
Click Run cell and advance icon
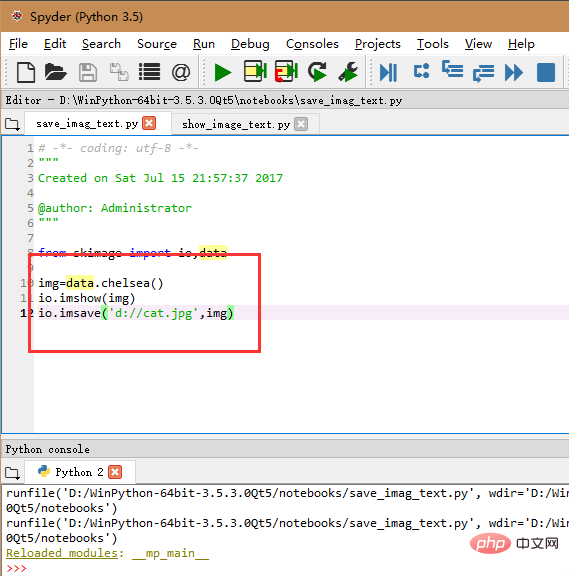pos(286,71)
